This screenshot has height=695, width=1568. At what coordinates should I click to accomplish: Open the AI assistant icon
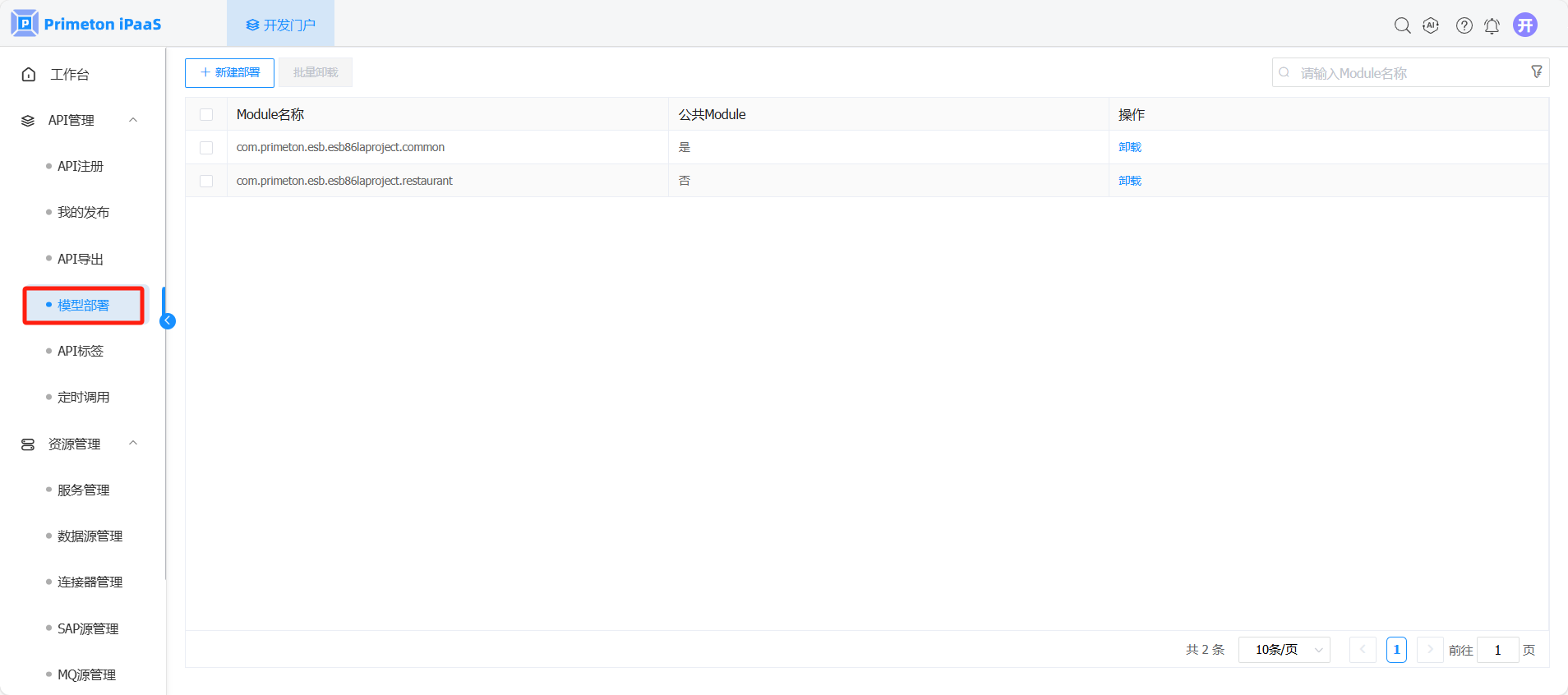(1431, 25)
